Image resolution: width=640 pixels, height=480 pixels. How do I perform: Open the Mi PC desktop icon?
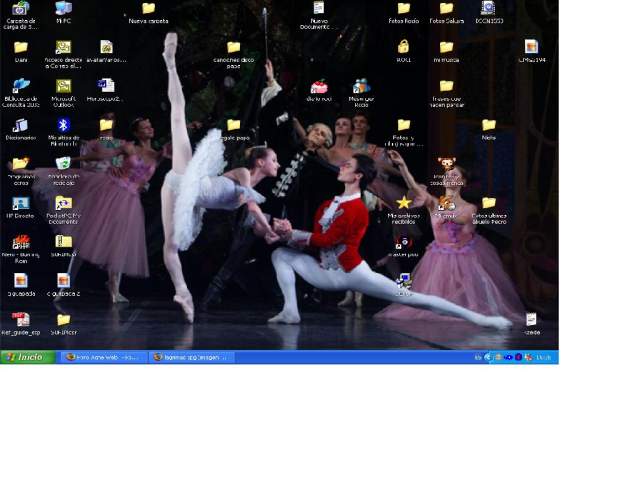coord(63,8)
